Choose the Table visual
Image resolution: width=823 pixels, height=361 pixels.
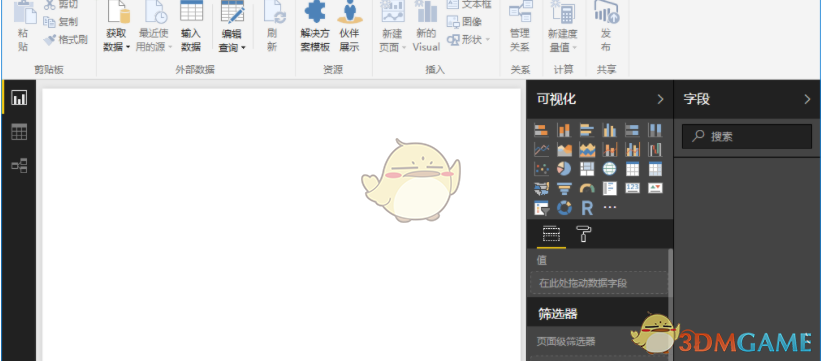(632, 168)
